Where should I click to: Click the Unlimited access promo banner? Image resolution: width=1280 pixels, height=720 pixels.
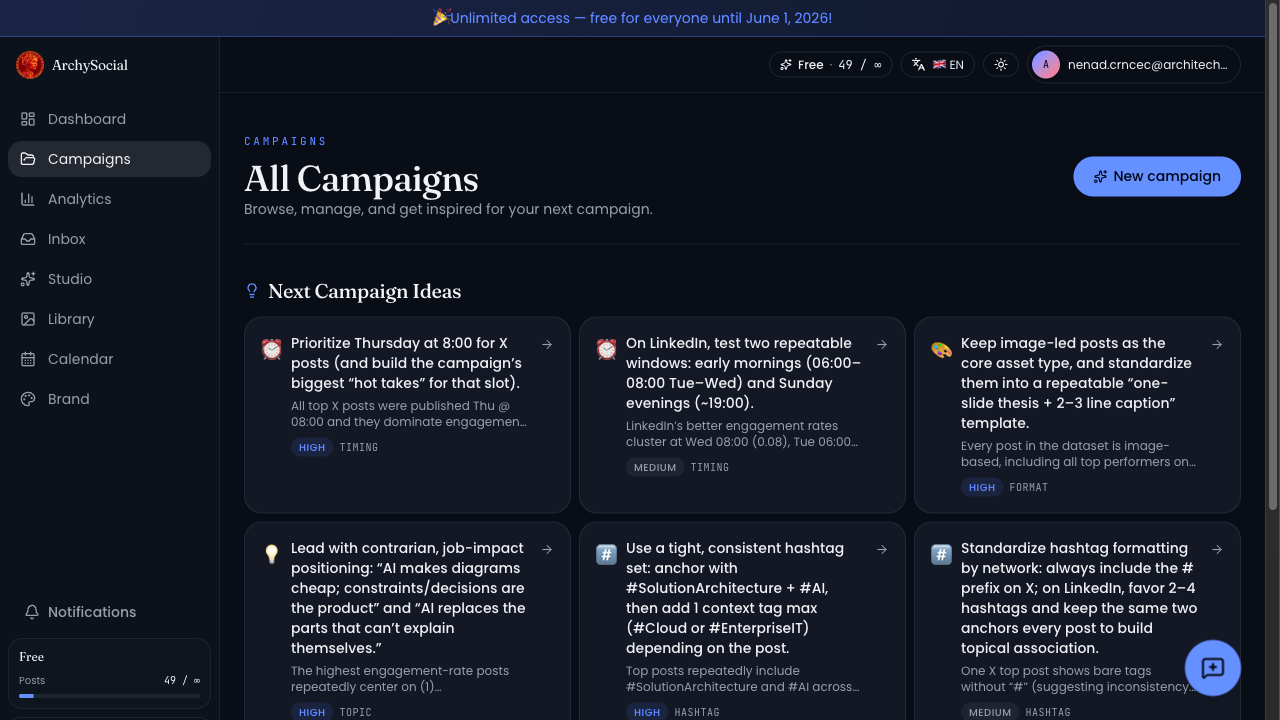632,18
